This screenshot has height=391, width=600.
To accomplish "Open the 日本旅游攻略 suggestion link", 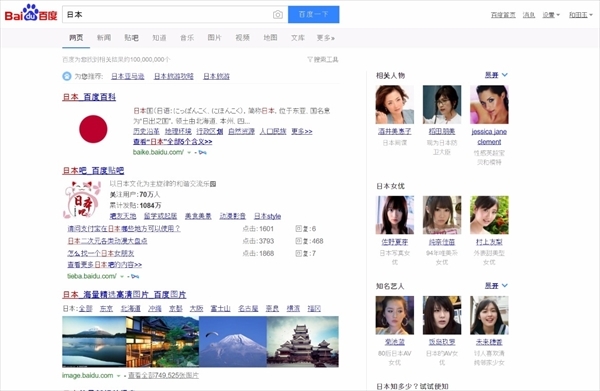I will 174,76.
